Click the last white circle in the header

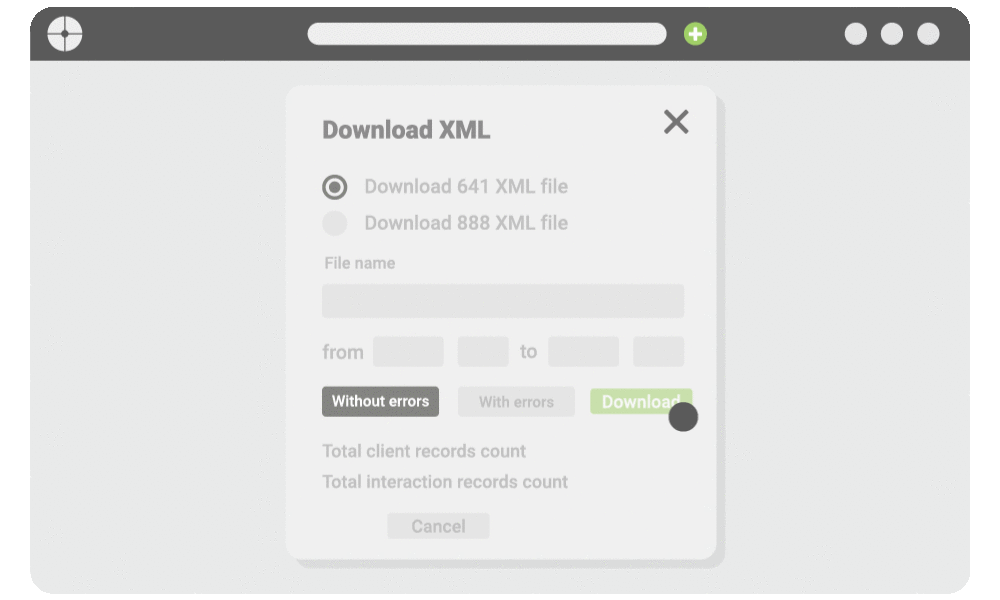click(x=928, y=34)
